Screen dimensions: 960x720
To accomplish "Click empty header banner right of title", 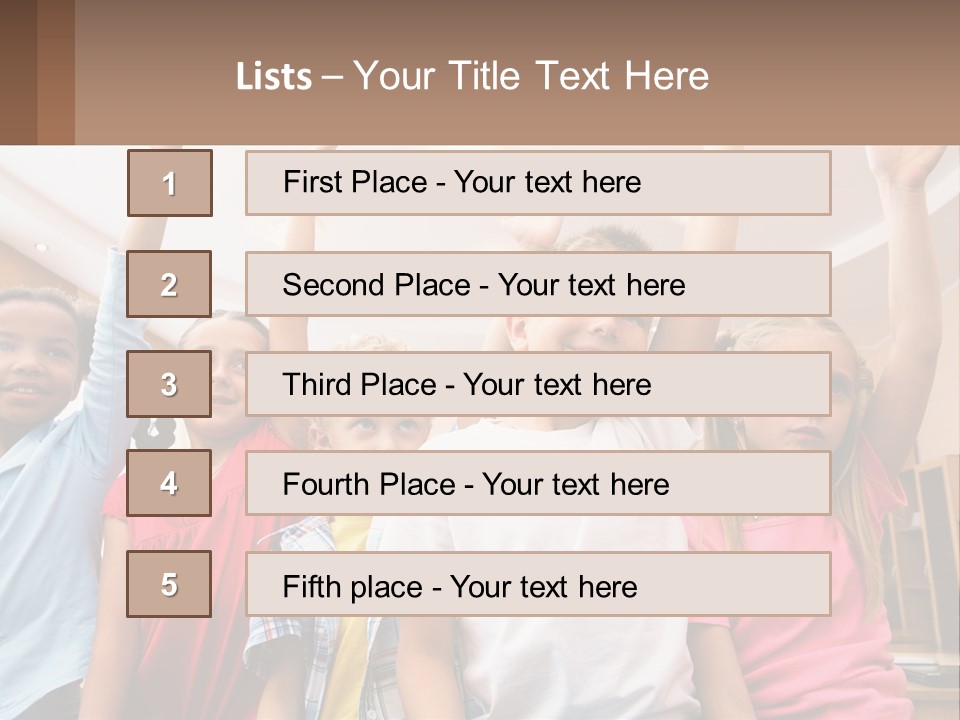I will tap(840, 75).
